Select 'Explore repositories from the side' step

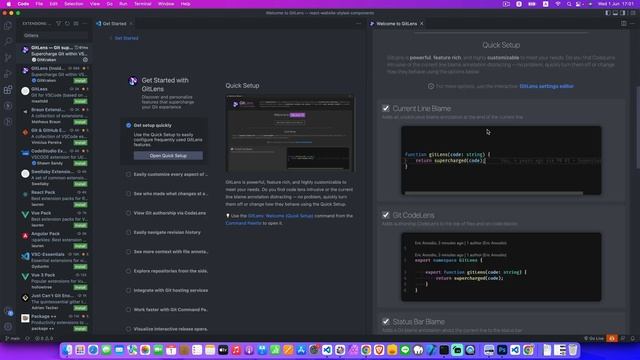(x=167, y=271)
